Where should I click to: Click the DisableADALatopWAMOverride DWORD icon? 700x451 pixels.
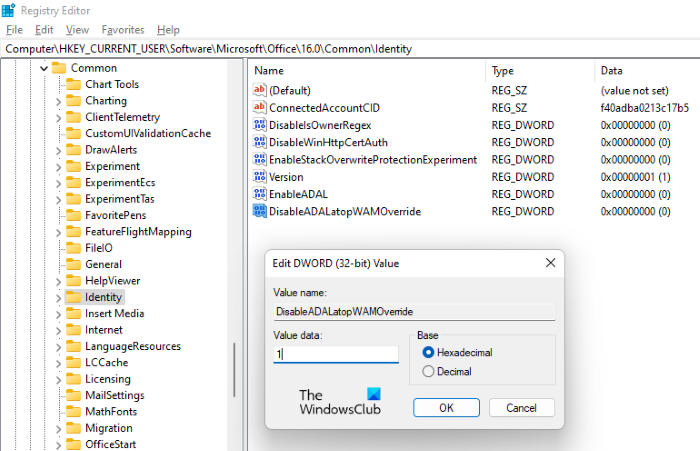259,211
